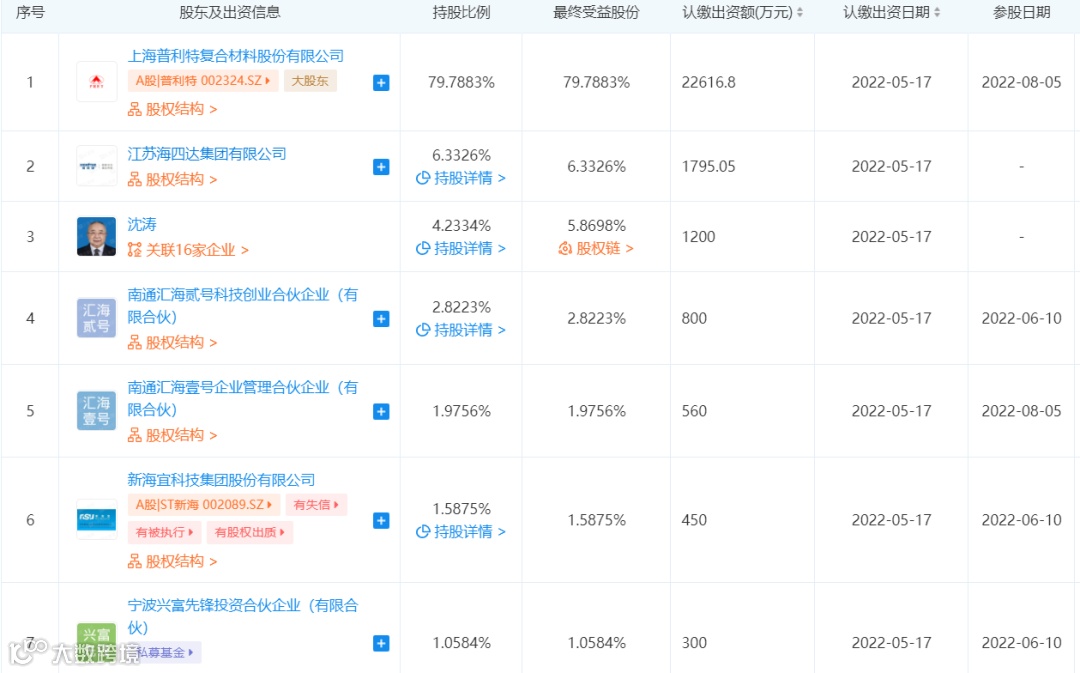This screenshot has width=1080, height=673.
Task: Sort by 认缴出资日期 column arrows
Action: point(937,12)
